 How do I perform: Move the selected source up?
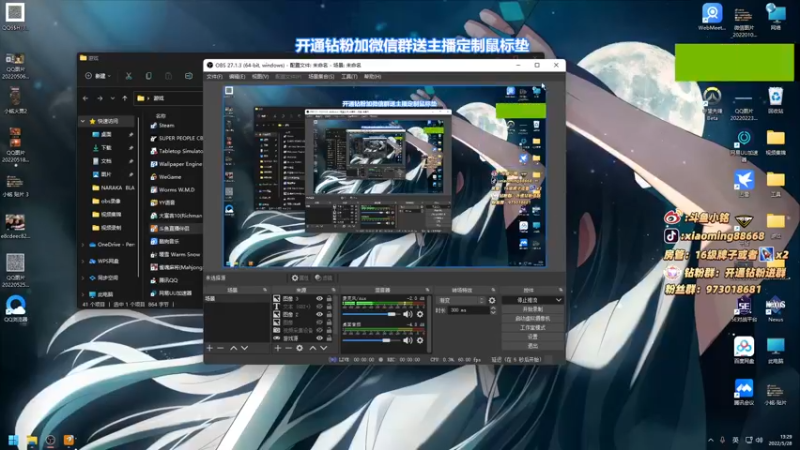tap(313, 348)
